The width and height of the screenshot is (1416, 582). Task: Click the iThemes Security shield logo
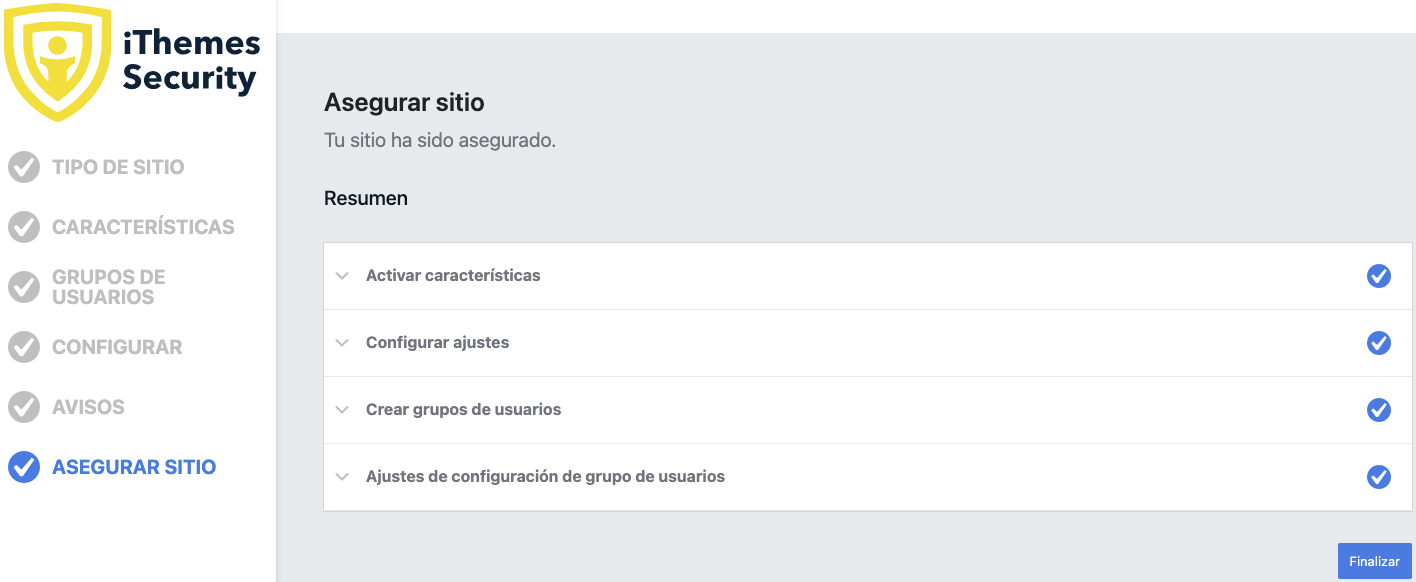[x=57, y=61]
